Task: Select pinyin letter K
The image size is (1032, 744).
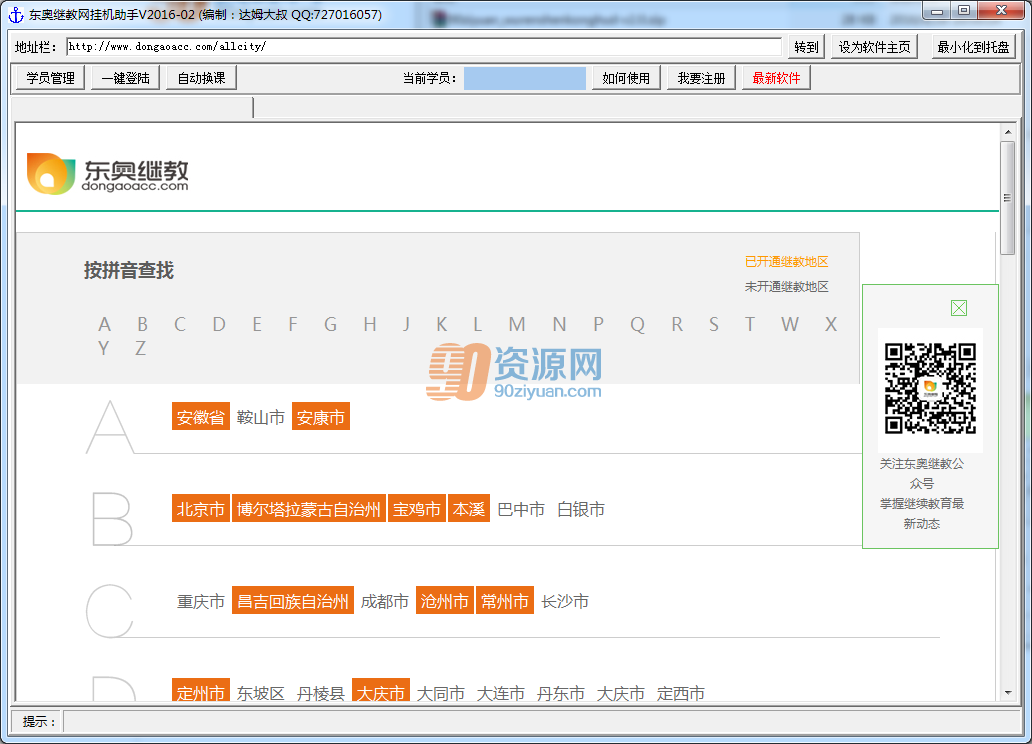Action: point(442,324)
